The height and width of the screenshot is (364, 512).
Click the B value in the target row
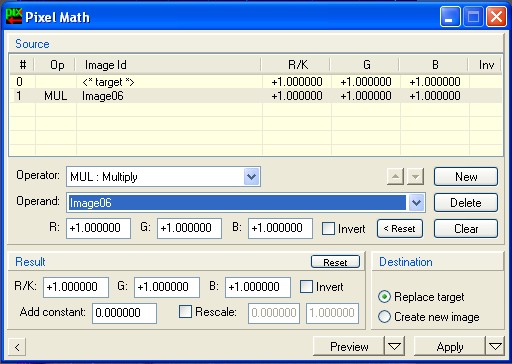[x=435, y=82]
